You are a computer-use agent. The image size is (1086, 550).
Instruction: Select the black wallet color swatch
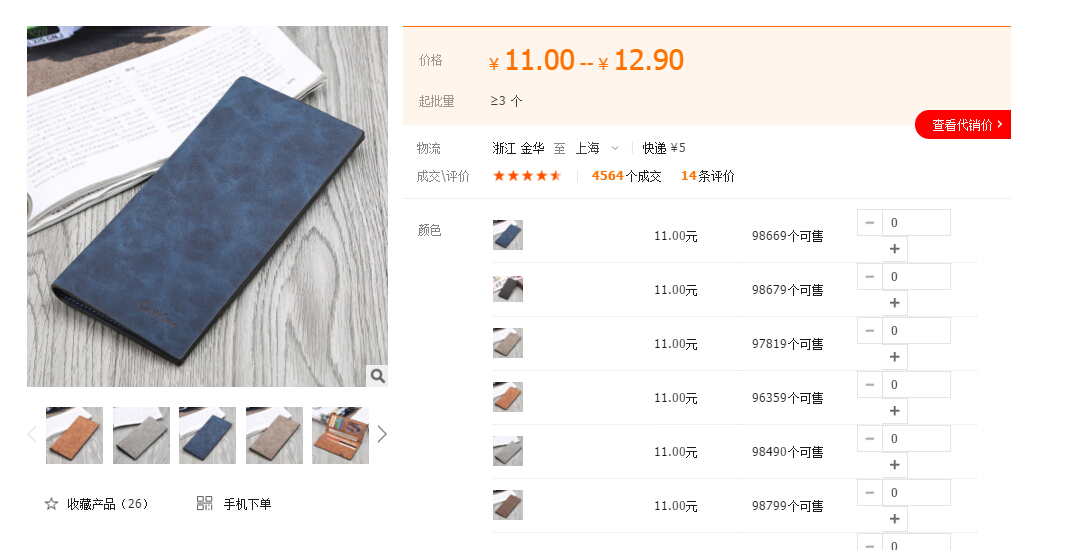tap(508, 289)
